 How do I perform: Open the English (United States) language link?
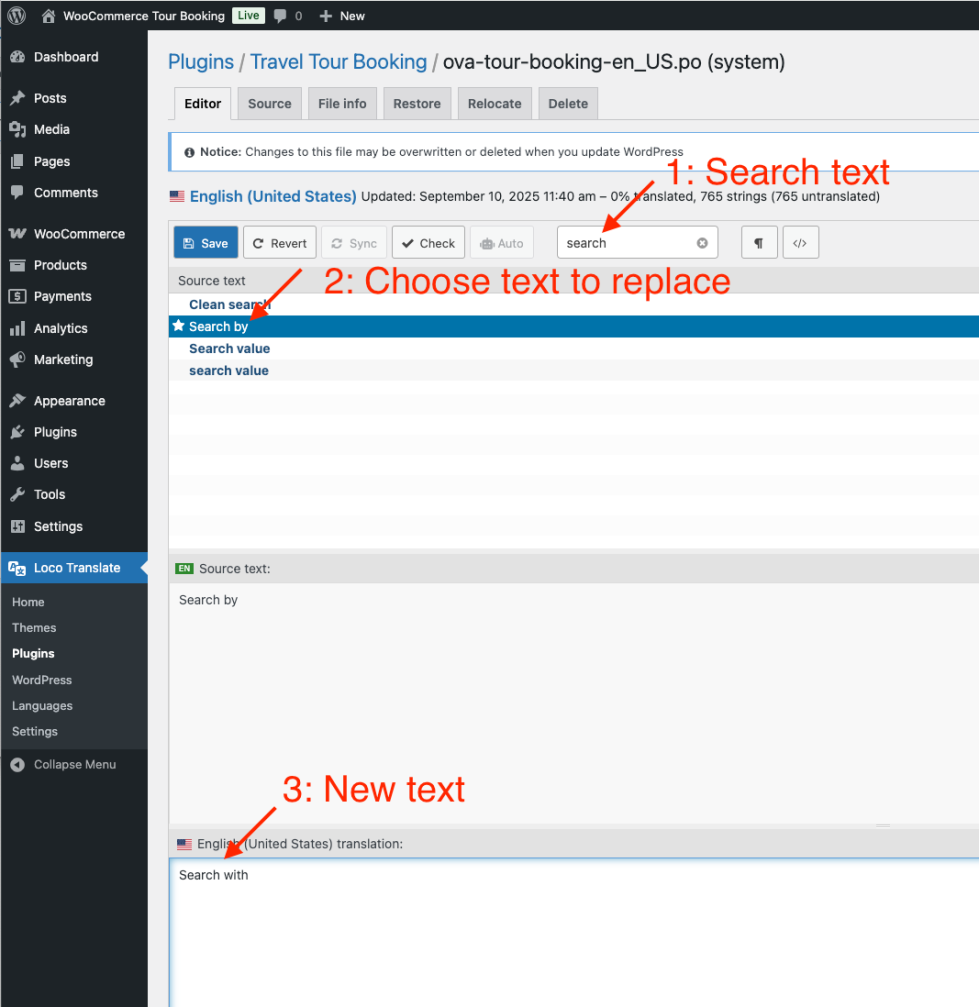pyautogui.click(x=272, y=197)
